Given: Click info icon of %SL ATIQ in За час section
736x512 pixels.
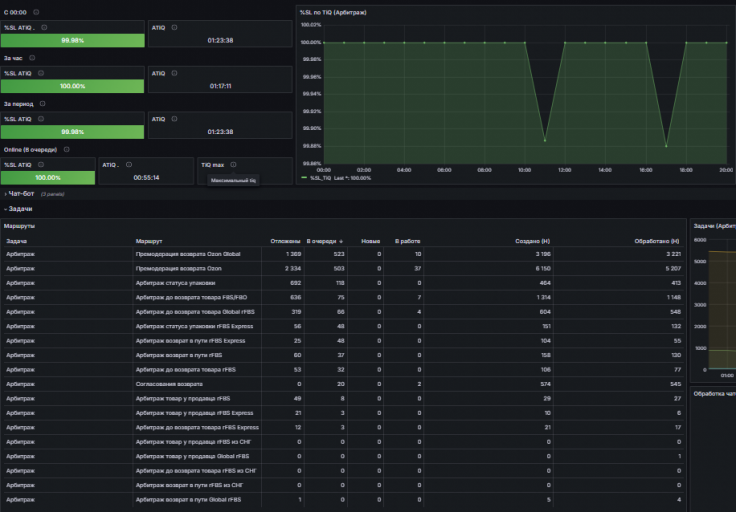Looking at the screenshot, I should point(41,73).
